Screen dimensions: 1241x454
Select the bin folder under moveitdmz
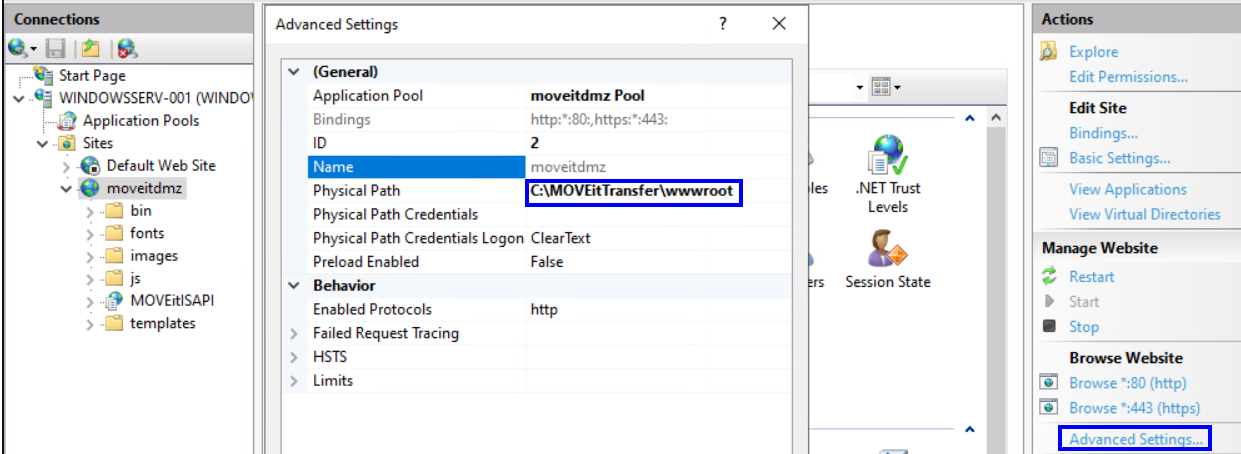point(140,210)
